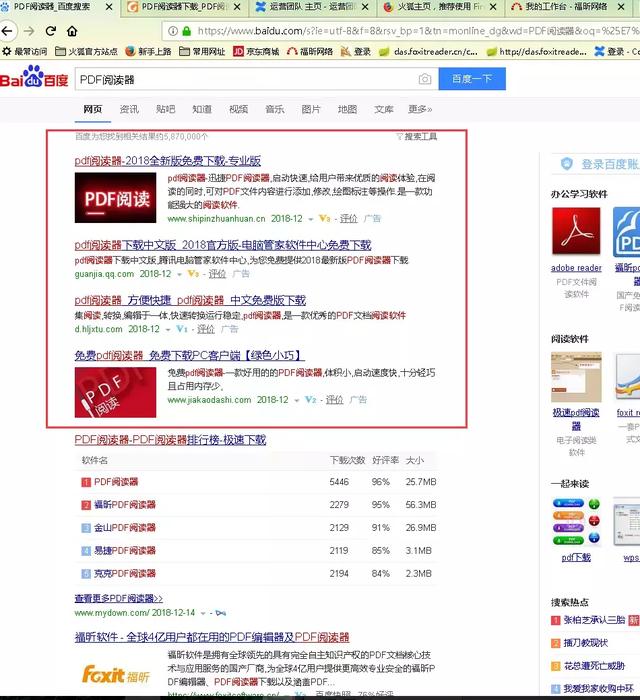Open the 常用网址 bookmark folder
This screenshot has width=640, height=700.
pyautogui.click(x=202, y=51)
